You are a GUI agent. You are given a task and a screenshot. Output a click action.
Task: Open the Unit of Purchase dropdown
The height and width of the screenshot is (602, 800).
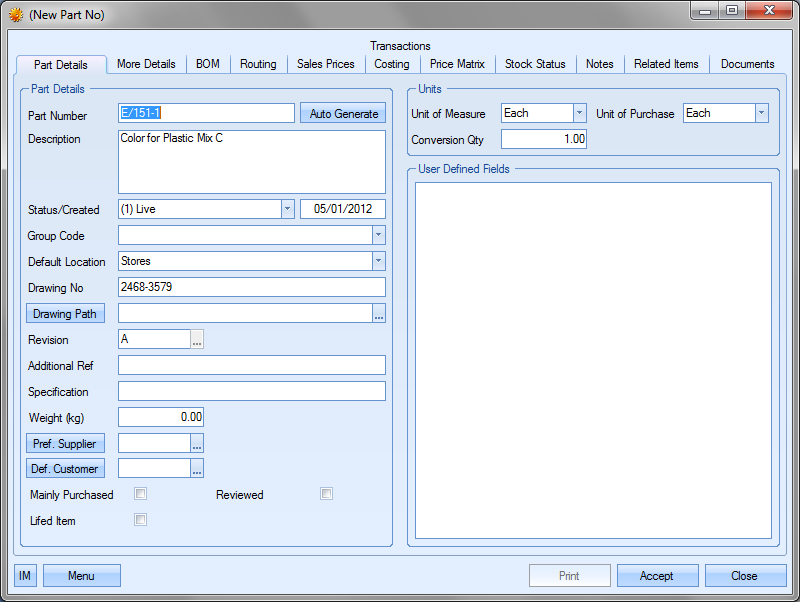tap(761, 113)
